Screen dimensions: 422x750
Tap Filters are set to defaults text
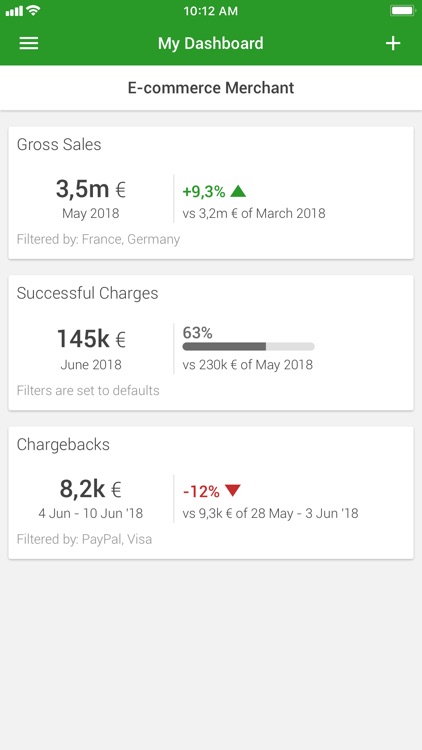(88, 391)
